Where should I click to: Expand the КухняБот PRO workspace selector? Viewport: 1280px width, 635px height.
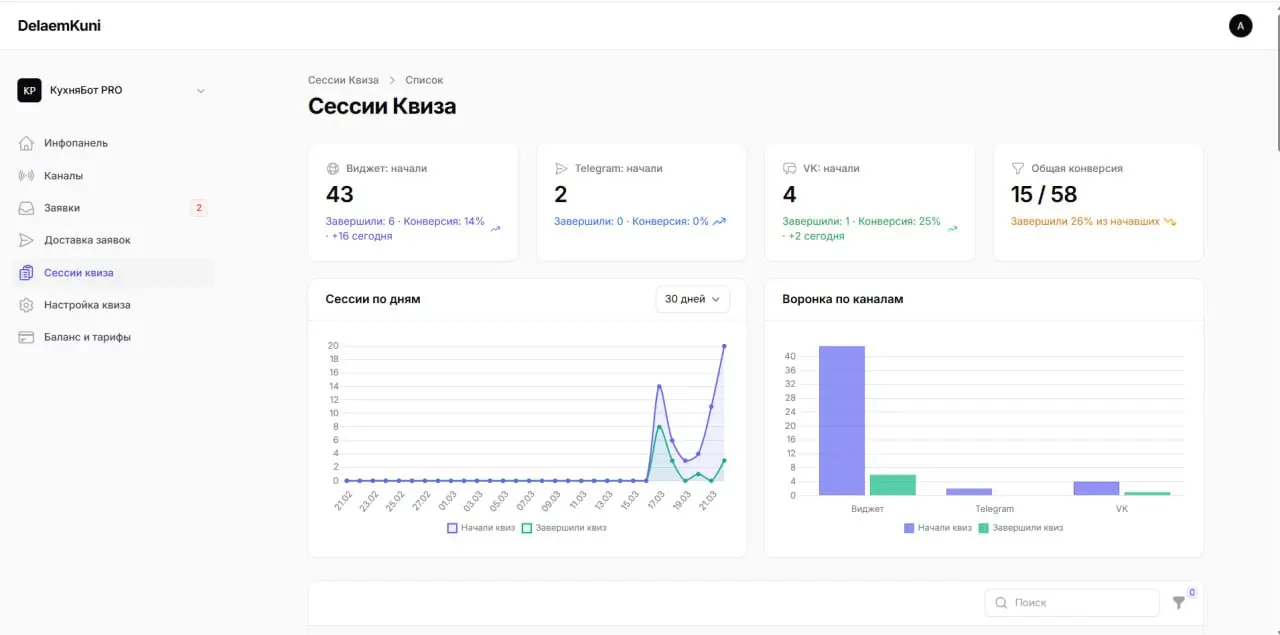click(200, 89)
